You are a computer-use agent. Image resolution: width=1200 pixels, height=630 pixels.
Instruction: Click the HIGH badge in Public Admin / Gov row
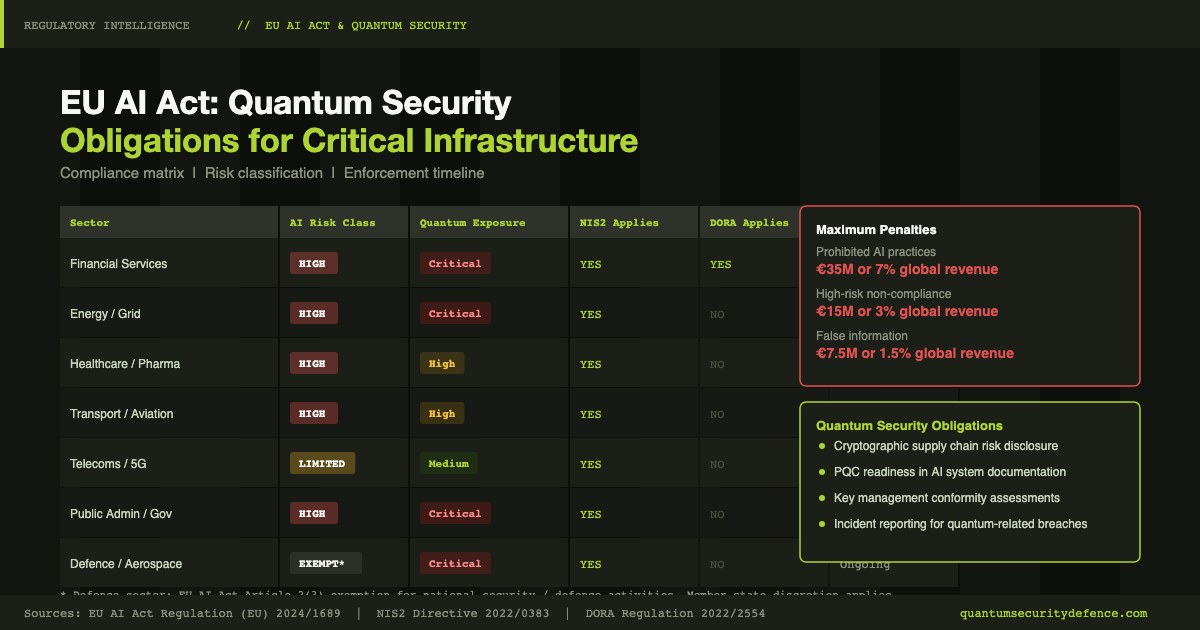tap(313, 514)
